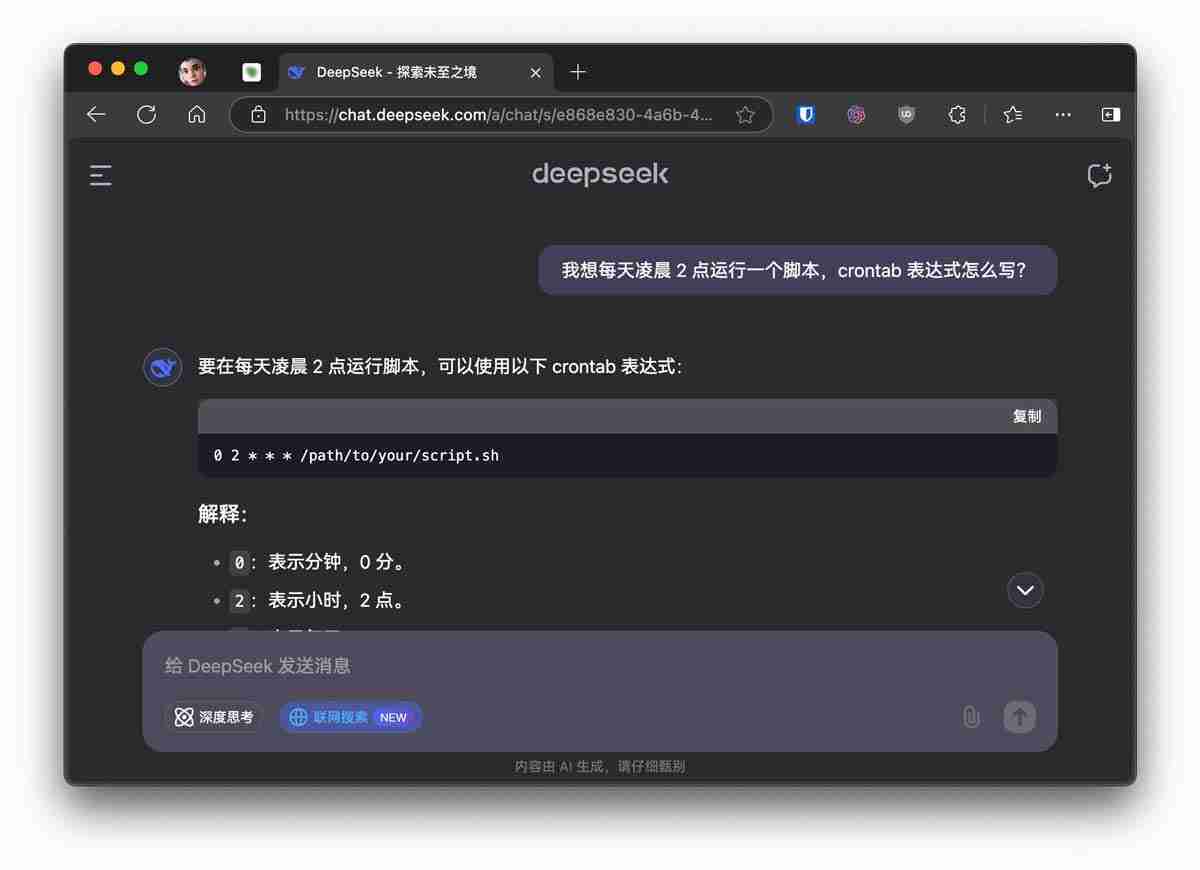The width and height of the screenshot is (1200, 870).
Task: Collapse the sidebar via the hamburger icon
Action: click(x=100, y=175)
